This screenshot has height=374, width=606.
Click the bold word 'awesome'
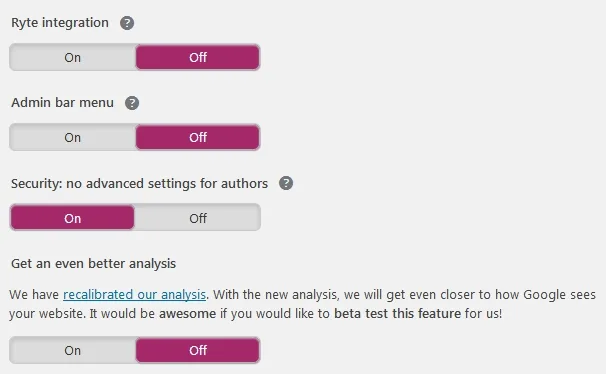point(187,314)
